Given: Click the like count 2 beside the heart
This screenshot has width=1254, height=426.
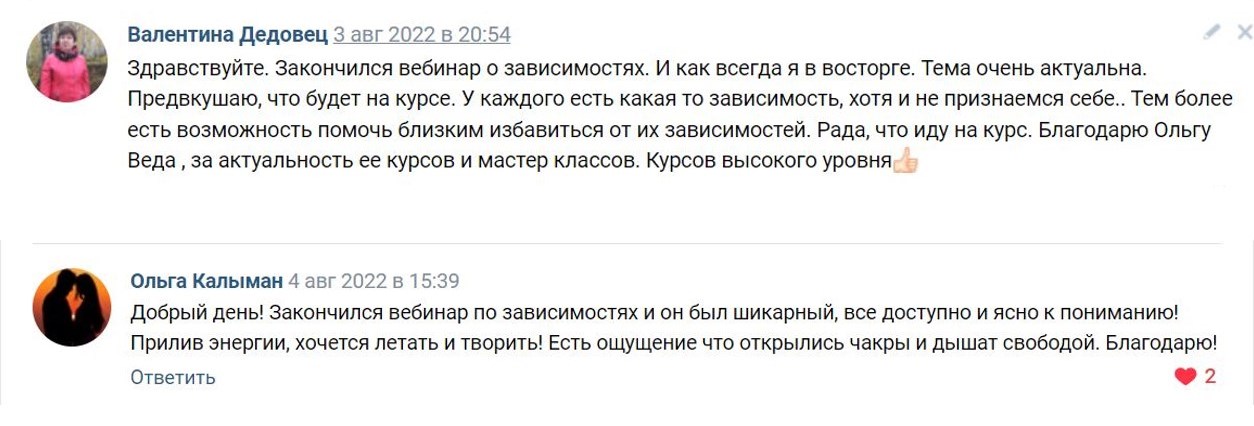Looking at the screenshot, I should pos(1210,377).
